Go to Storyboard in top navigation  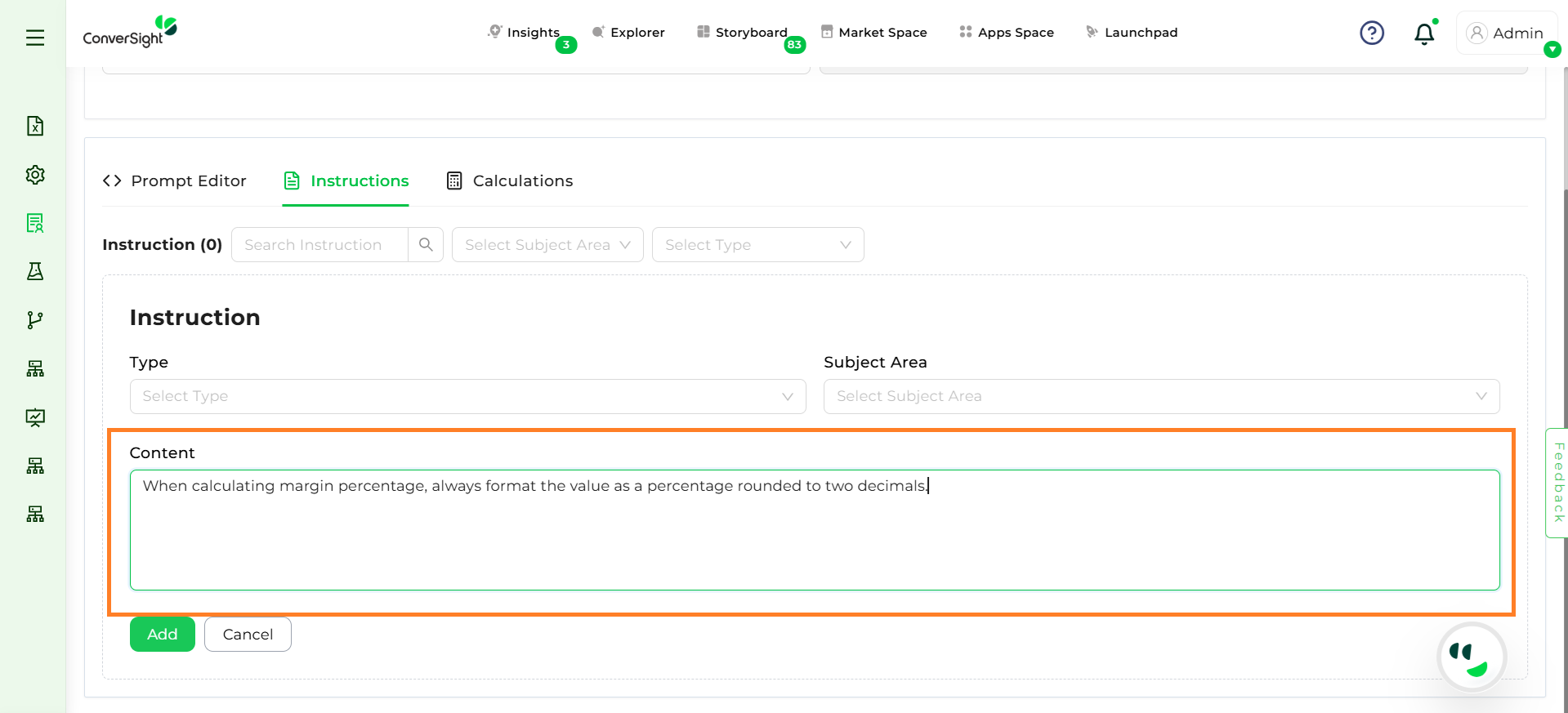click(742, 33)
